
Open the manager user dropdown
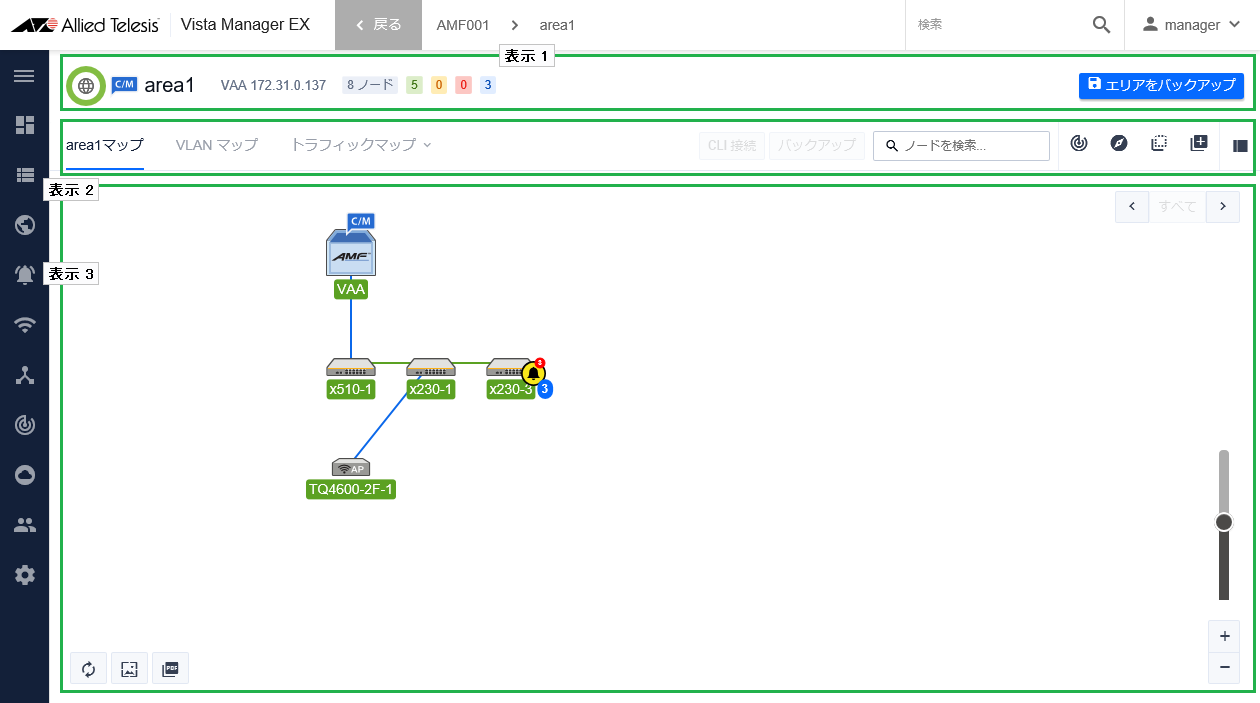coord(1192,25)
